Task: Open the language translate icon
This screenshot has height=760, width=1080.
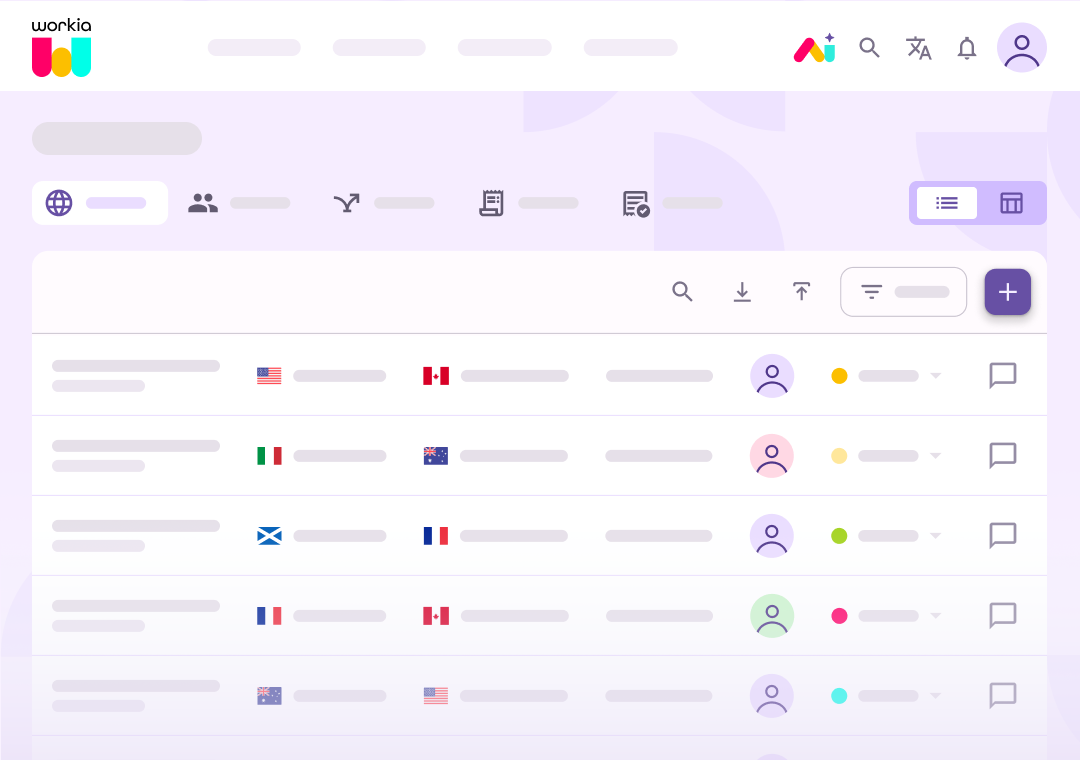Action: point(918,48)
